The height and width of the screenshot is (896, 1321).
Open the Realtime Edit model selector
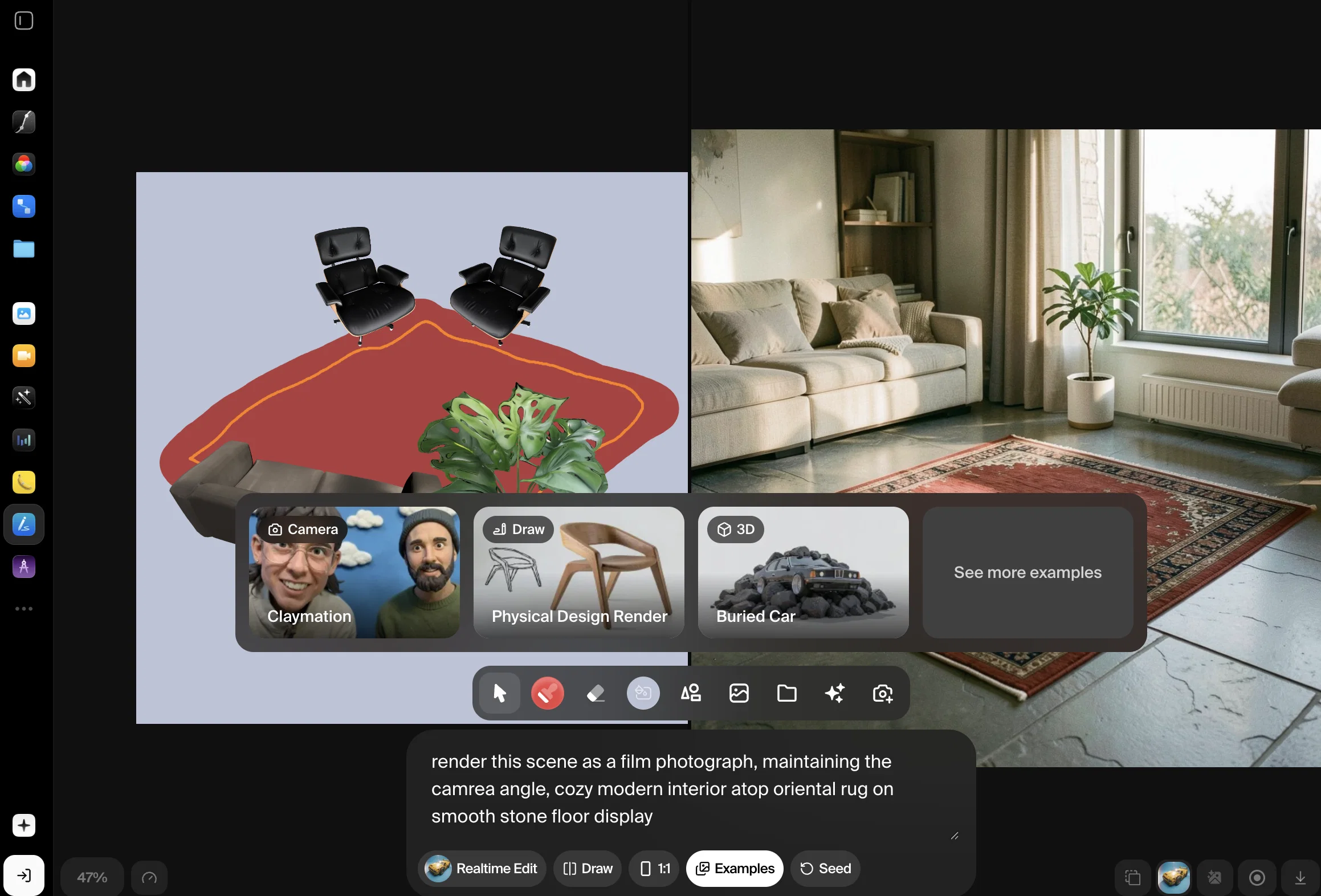[482, 869]
